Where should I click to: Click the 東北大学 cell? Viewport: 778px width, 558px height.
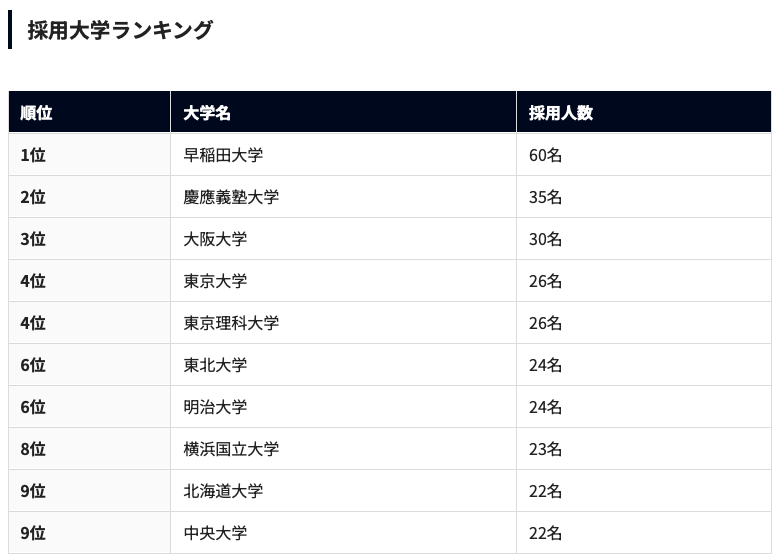[343, 365]
